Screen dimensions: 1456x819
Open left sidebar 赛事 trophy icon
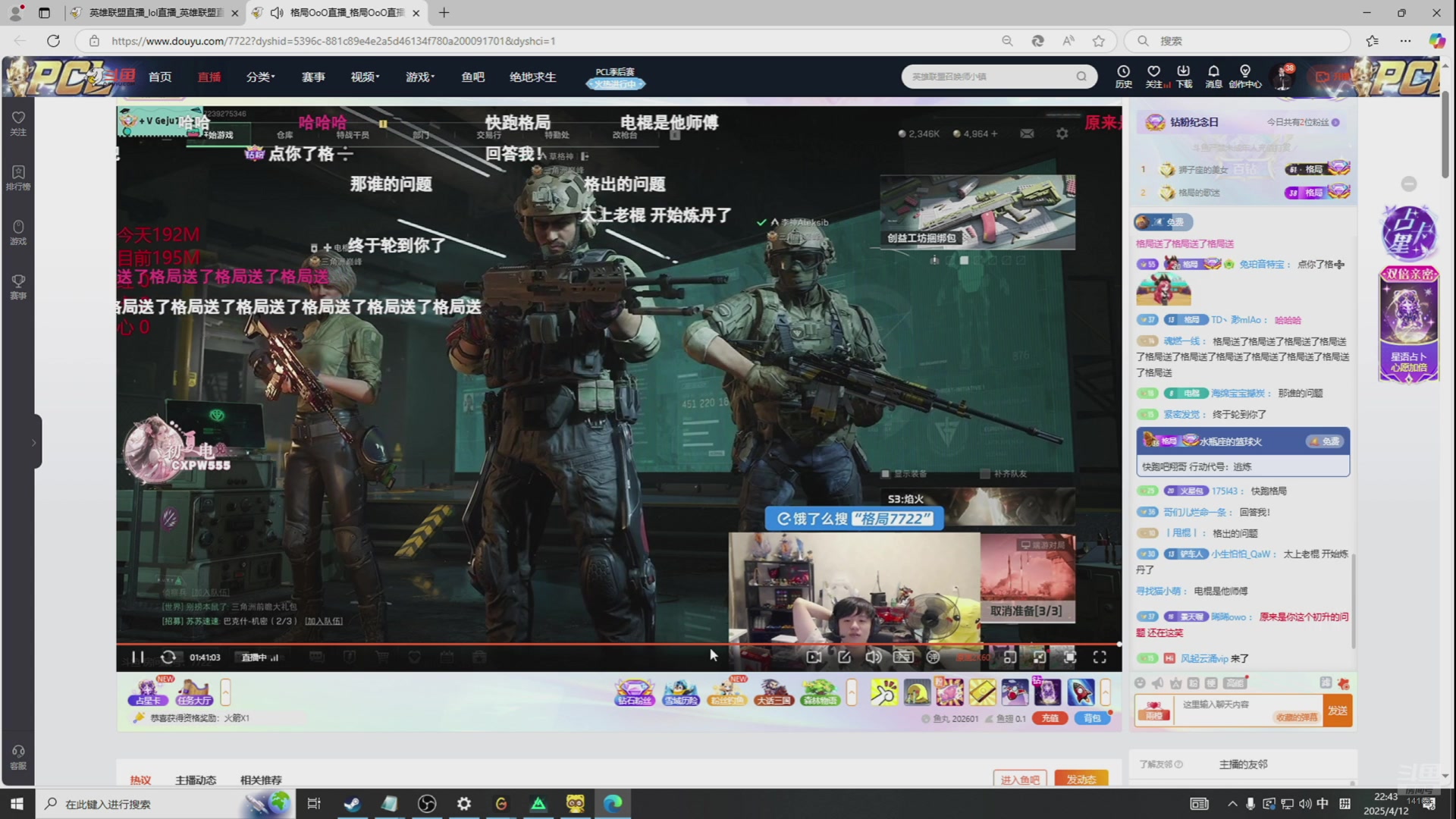coord(18,287)
